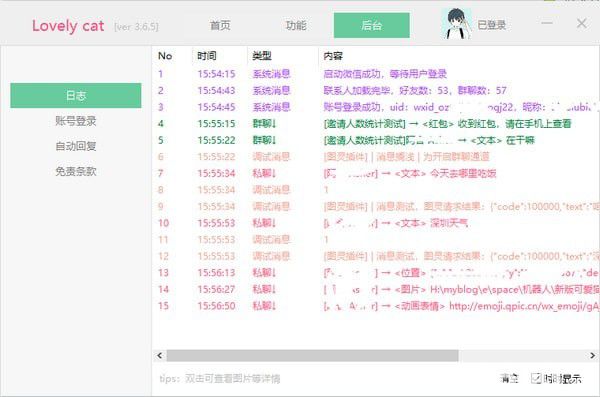The width and height of the screenshot is (600, 397).
Task: Click 调试消息 type cell in row 8
Action: [271, 190]
